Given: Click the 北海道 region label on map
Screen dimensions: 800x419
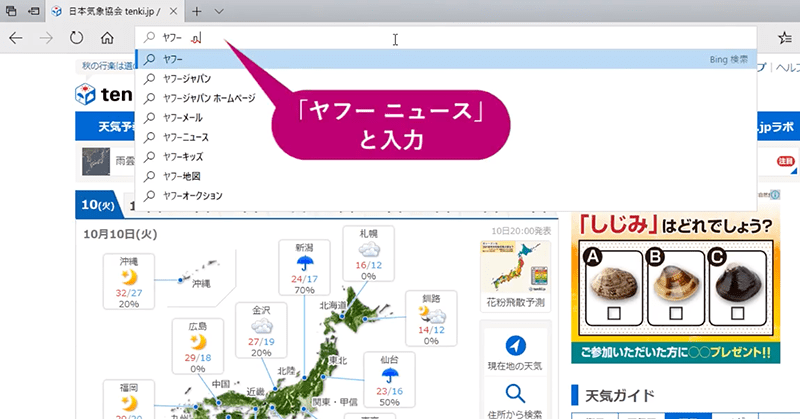Looking at the screenshot, I should [333, 305].
